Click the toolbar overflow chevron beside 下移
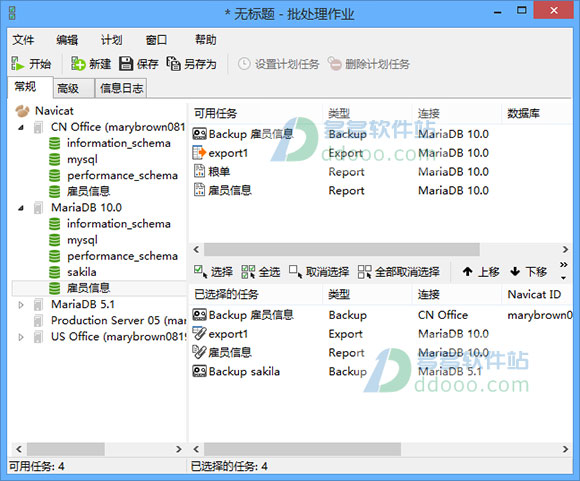The height and width of the screenshot is (481, 580). 563,265
